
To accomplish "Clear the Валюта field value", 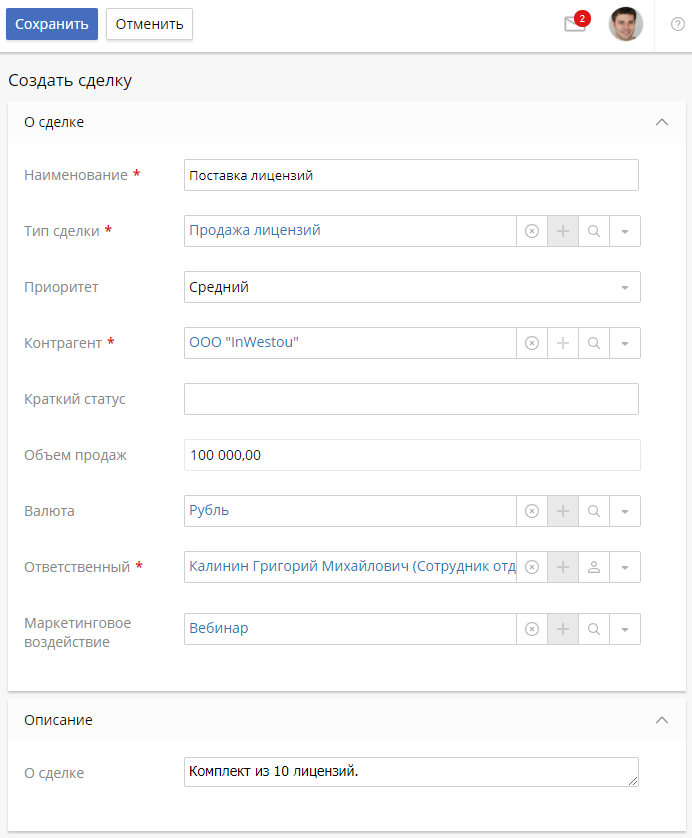I will 532,511.
